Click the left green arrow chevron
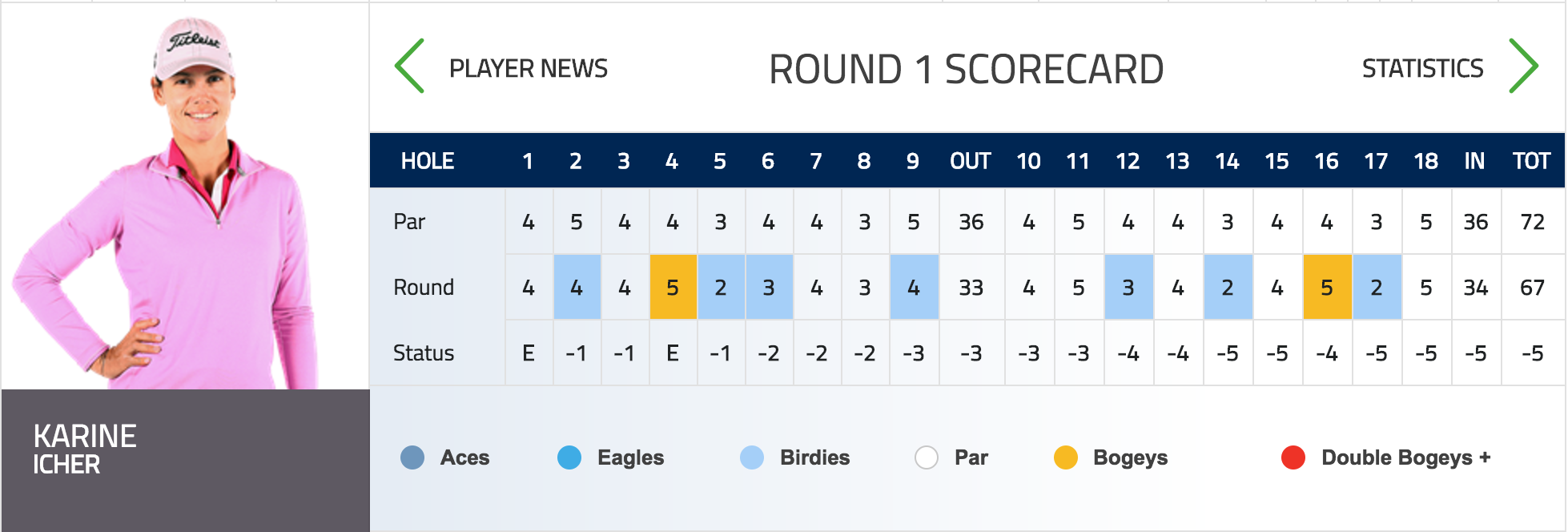The height and width of the screenshot is (532, 1568). 410,66
